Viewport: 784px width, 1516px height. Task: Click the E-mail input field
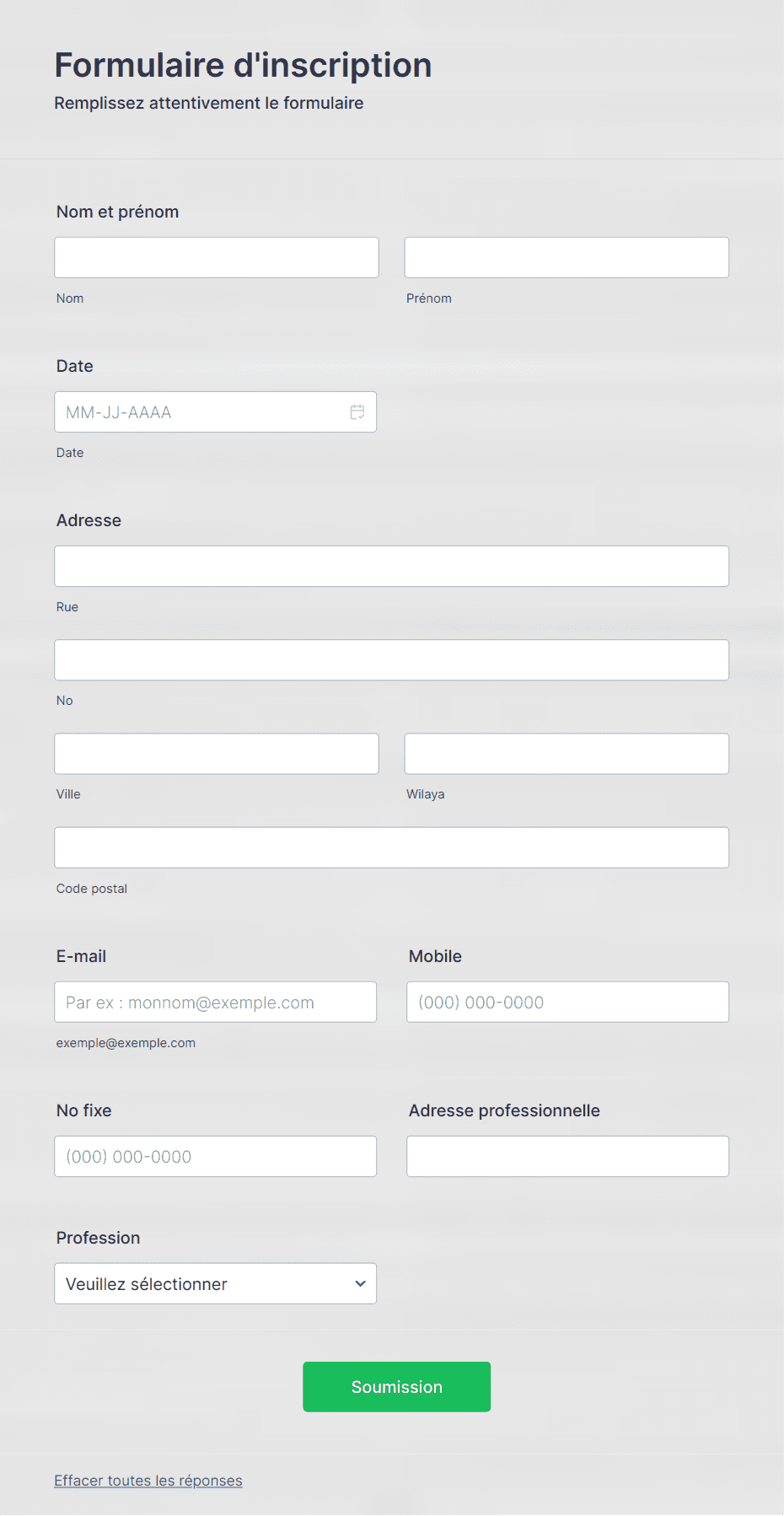216,1003
